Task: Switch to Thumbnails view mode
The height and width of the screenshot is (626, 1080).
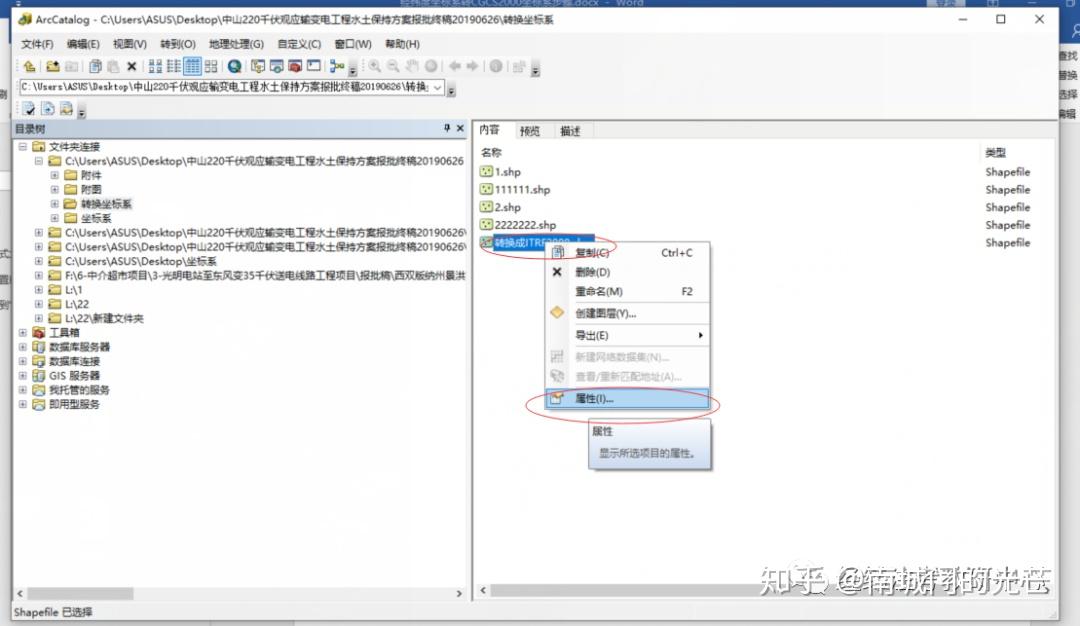Action: 211,66
